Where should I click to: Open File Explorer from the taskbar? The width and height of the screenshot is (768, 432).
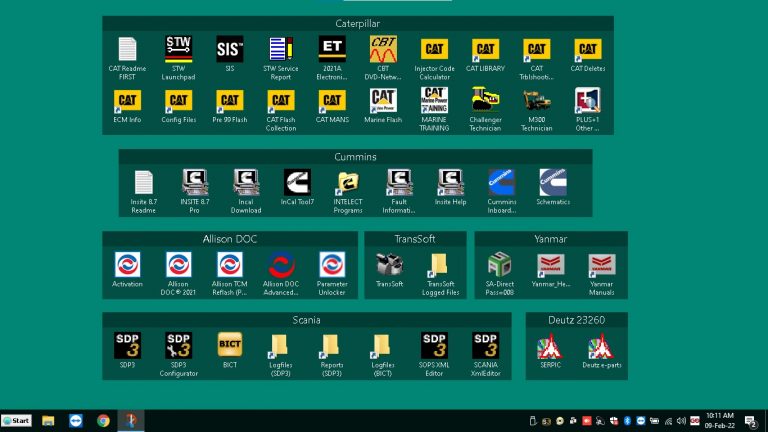(48, 421)
